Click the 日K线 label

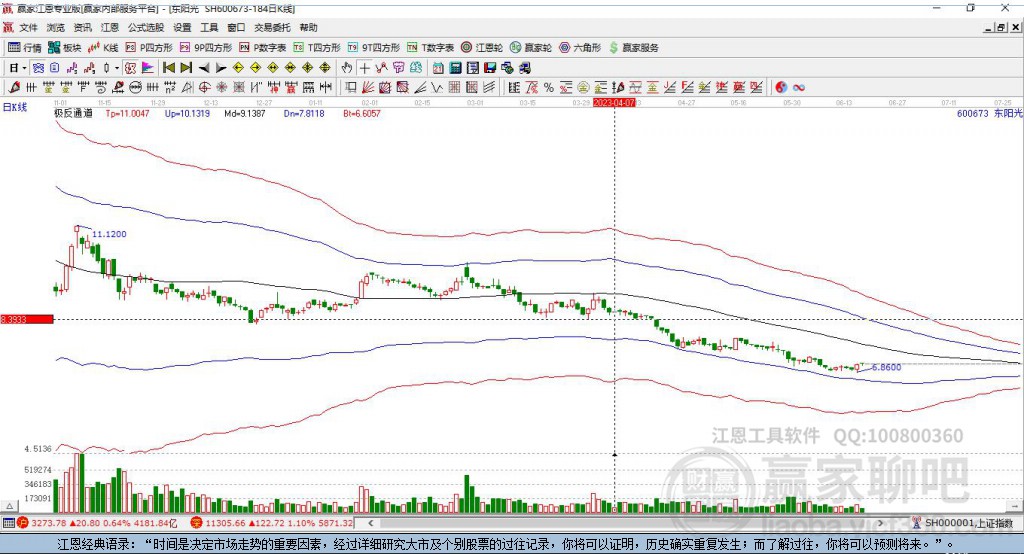click(x=15, y=107)
